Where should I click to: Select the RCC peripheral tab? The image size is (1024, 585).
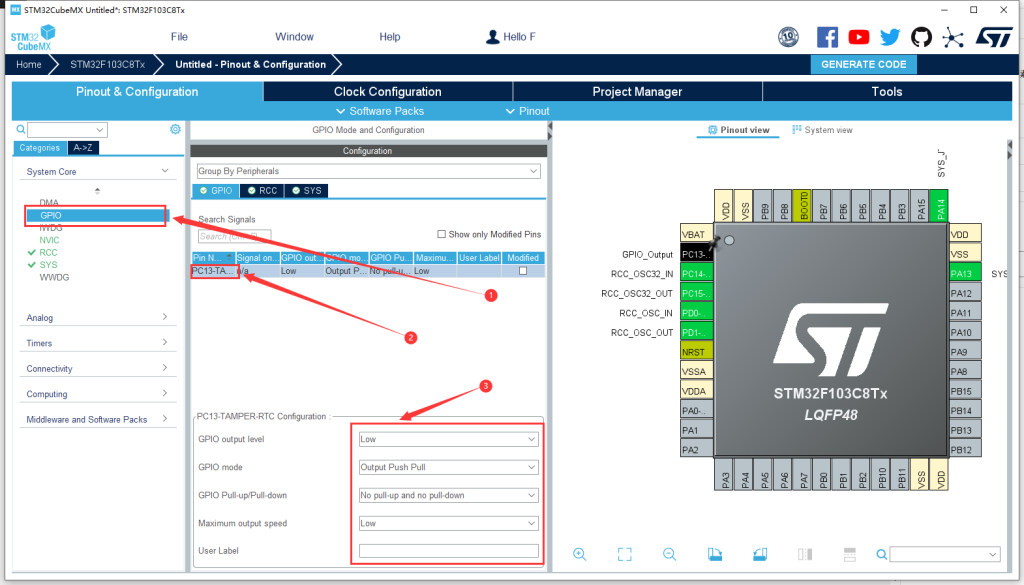coord(261,191)
